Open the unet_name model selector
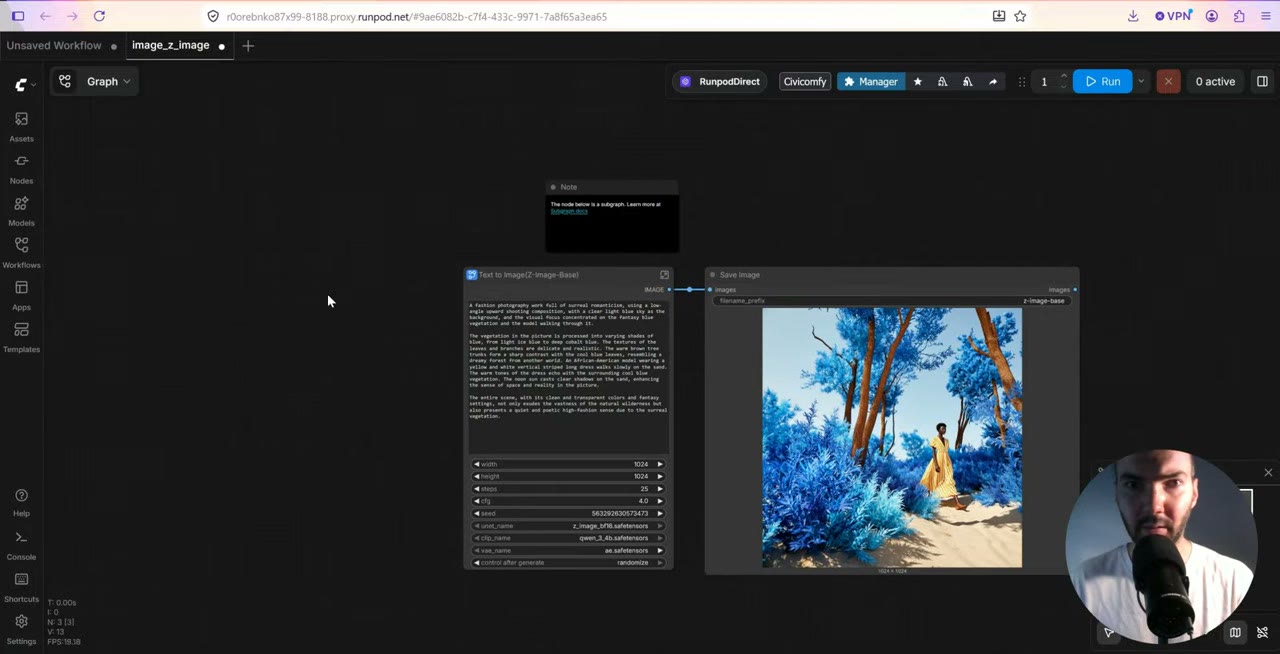 coord(568,526)
